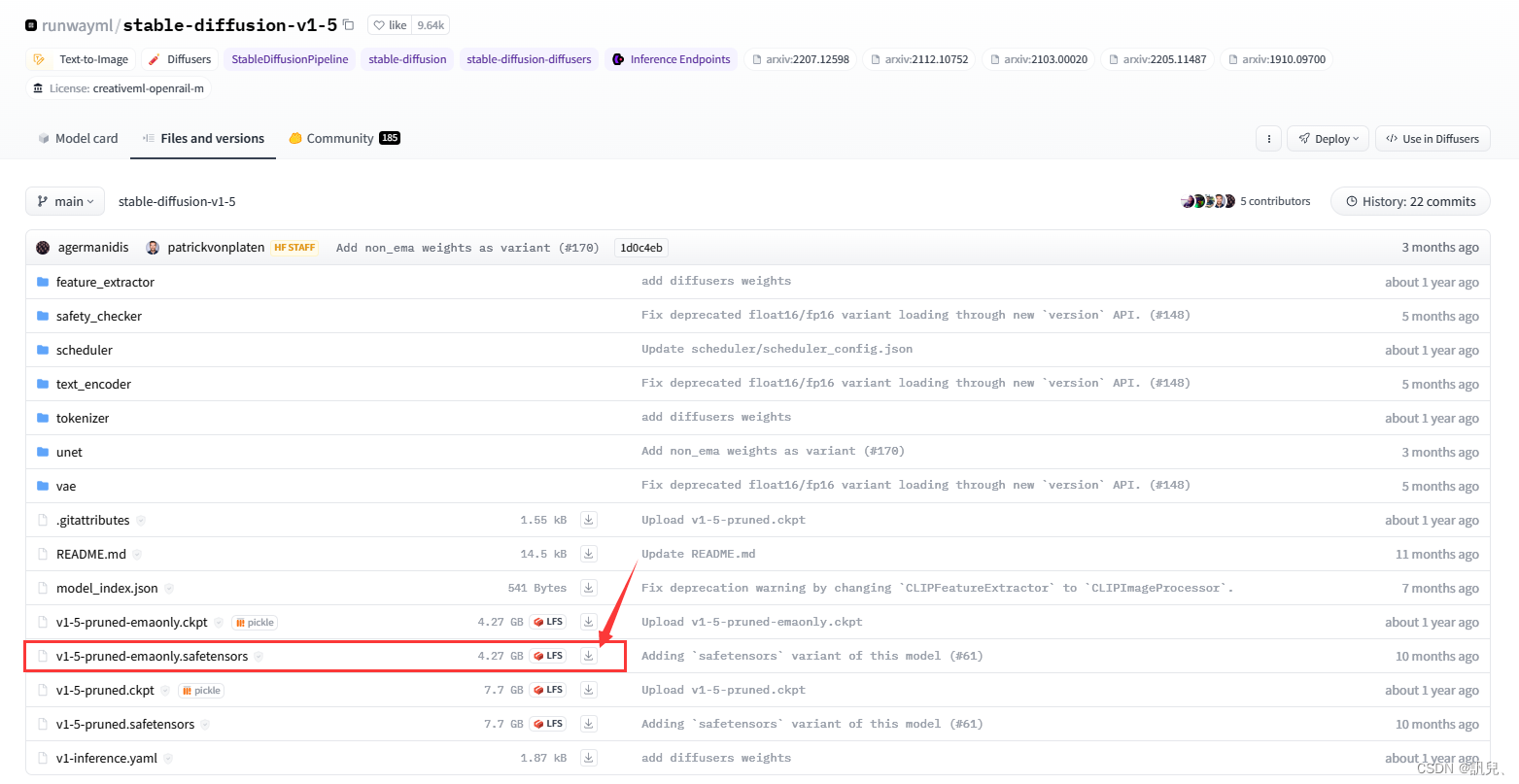Open the safety_checker folder
The image size is (1519, 784).
pos(99,316)
